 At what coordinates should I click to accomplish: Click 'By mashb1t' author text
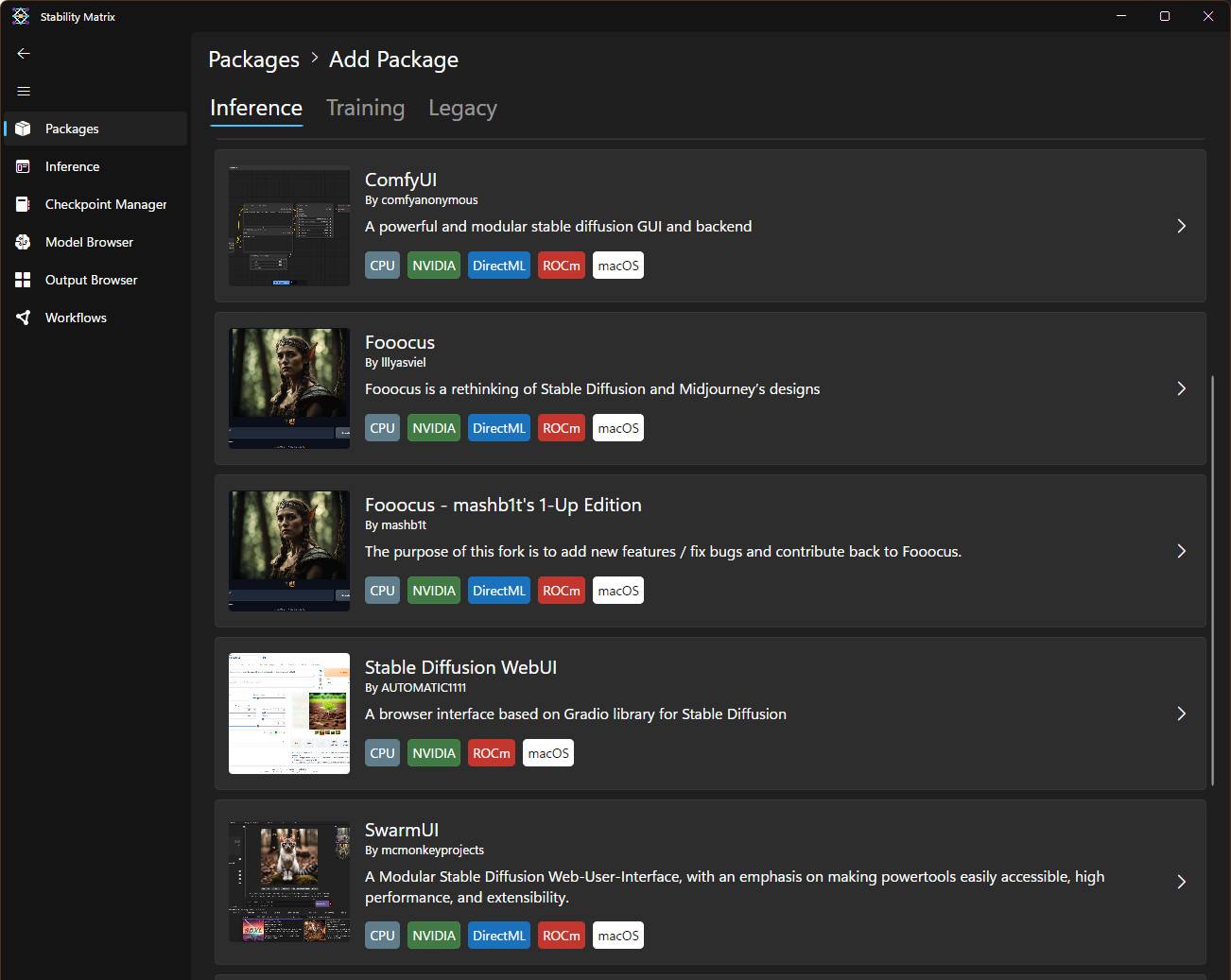pos(395,525)
